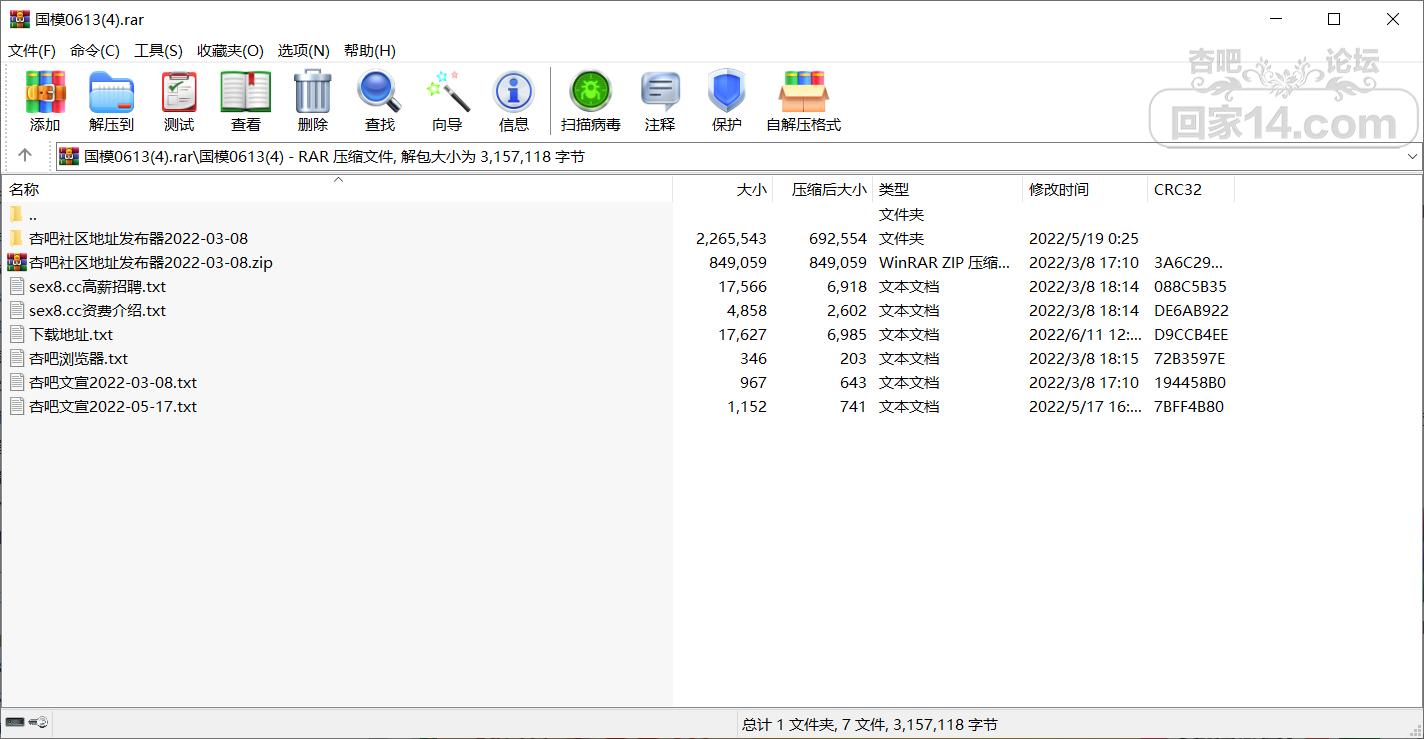Screen dimensions: 1424x739
Task: Sort by the 压缩后大小 column header
Action: (x=823, y=189)
